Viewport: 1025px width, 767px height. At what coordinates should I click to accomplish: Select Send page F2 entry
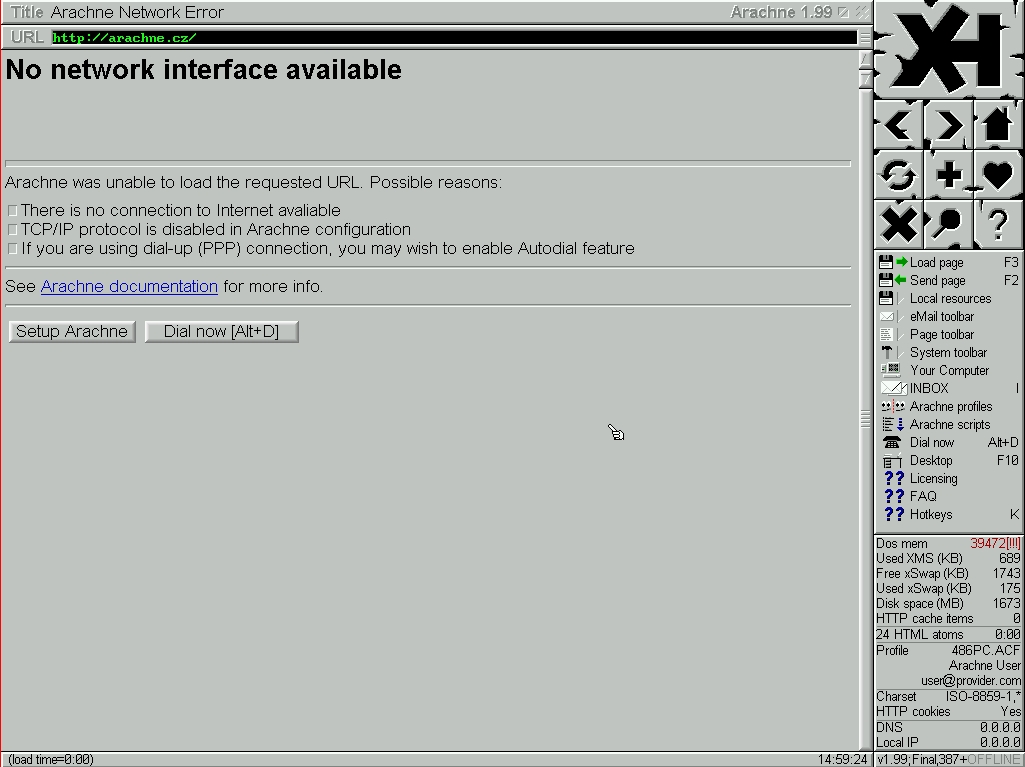(x=949, y=281)
